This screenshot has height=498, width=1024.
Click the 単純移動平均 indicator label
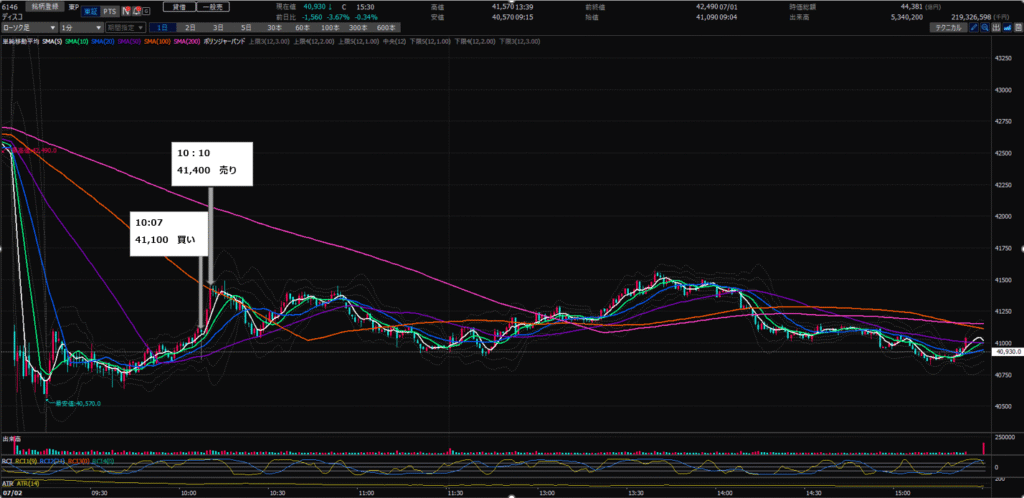point(20,41)
